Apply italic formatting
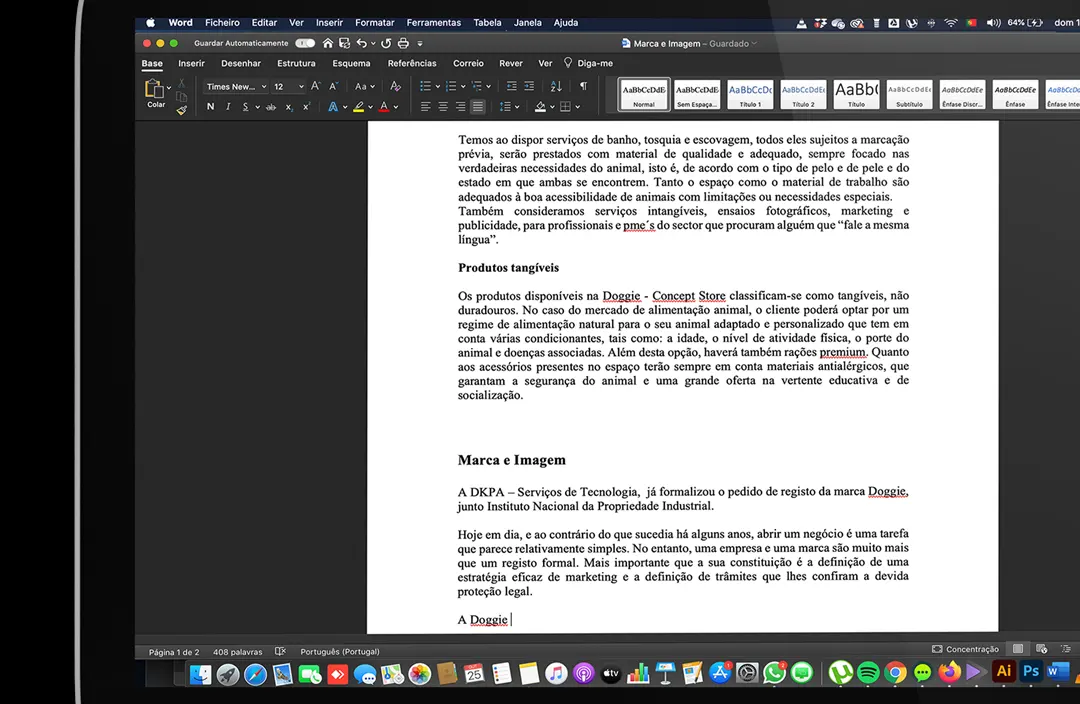Image resolution: width=1080 pixels, height=704 pixels. tap(228, 107)
